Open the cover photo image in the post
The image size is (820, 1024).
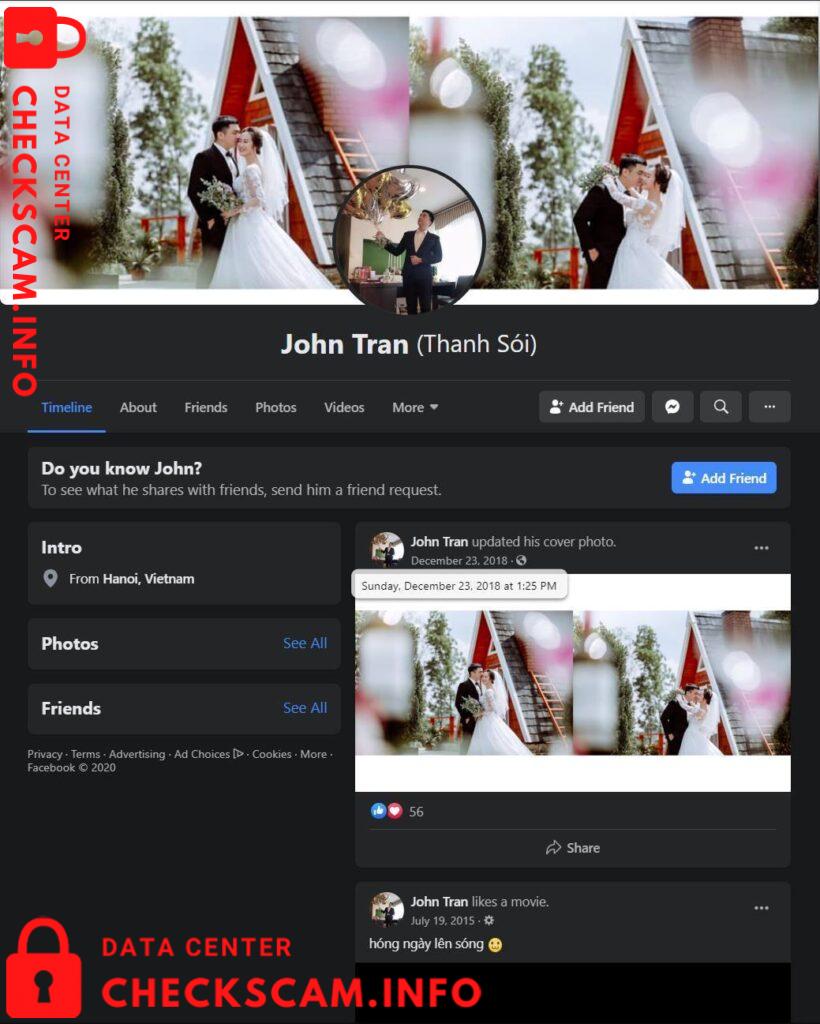(x=573, y=683)
